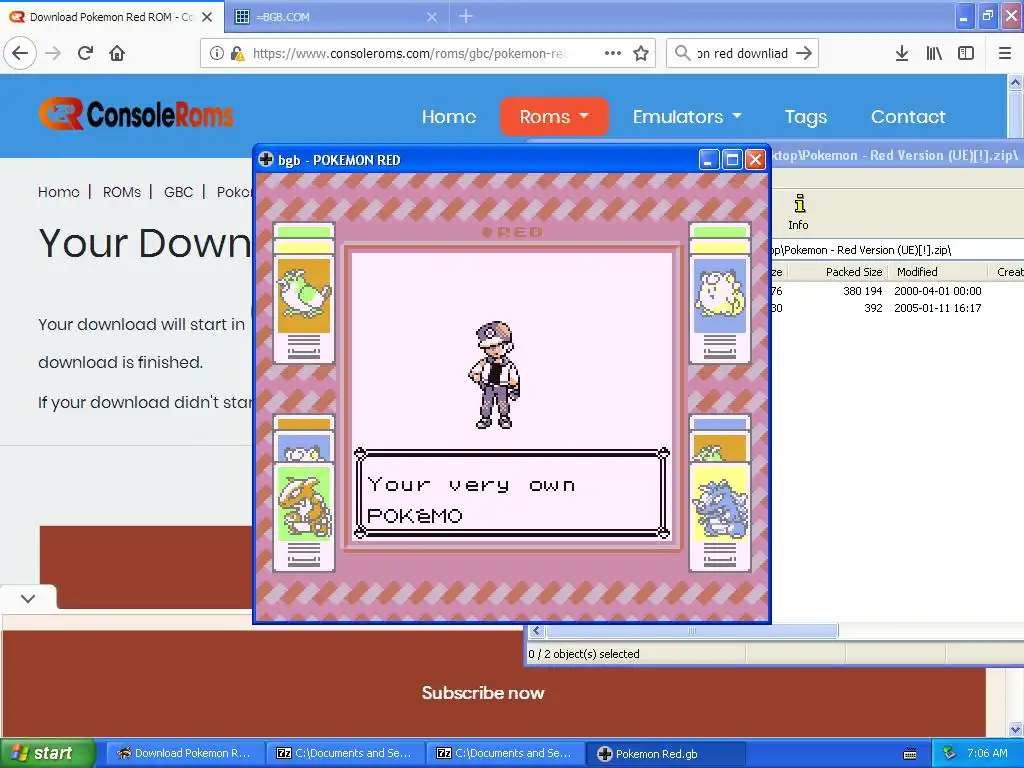1024x768 pixels.
Task: Click the trainer Red sprite
Action: tap(495, 375)
